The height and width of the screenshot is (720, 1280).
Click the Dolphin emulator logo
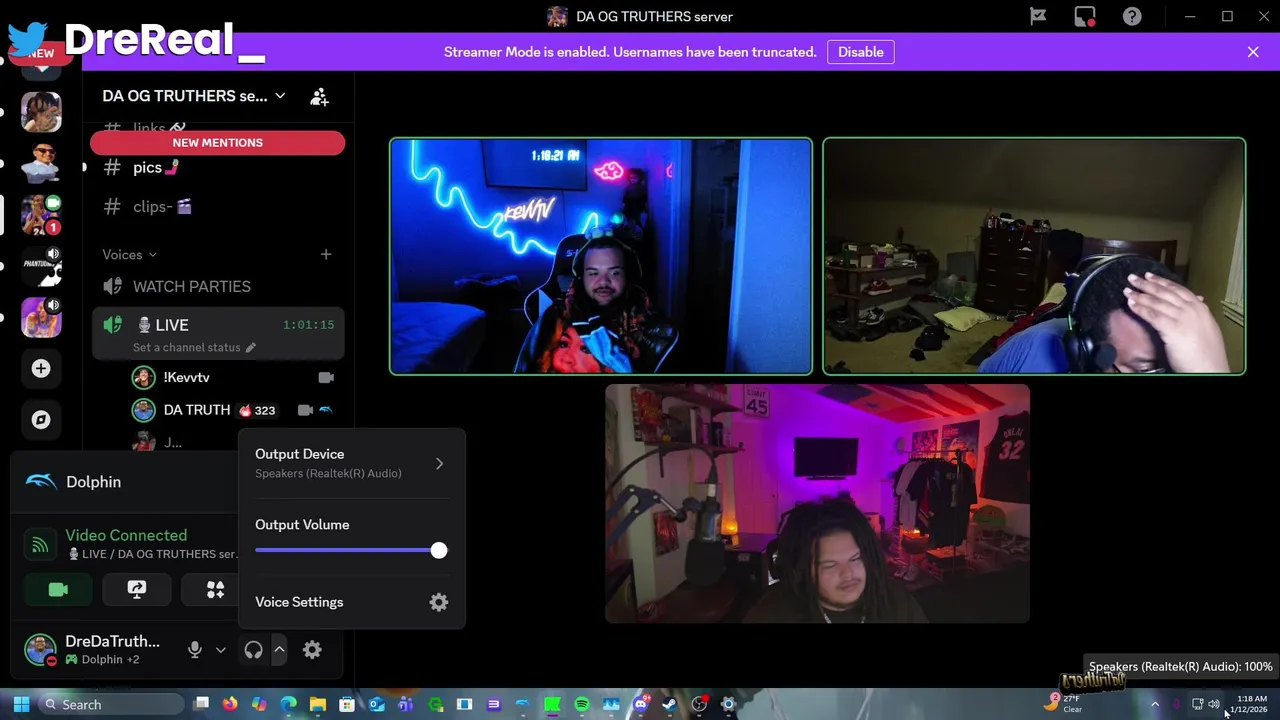click(41, 482)
